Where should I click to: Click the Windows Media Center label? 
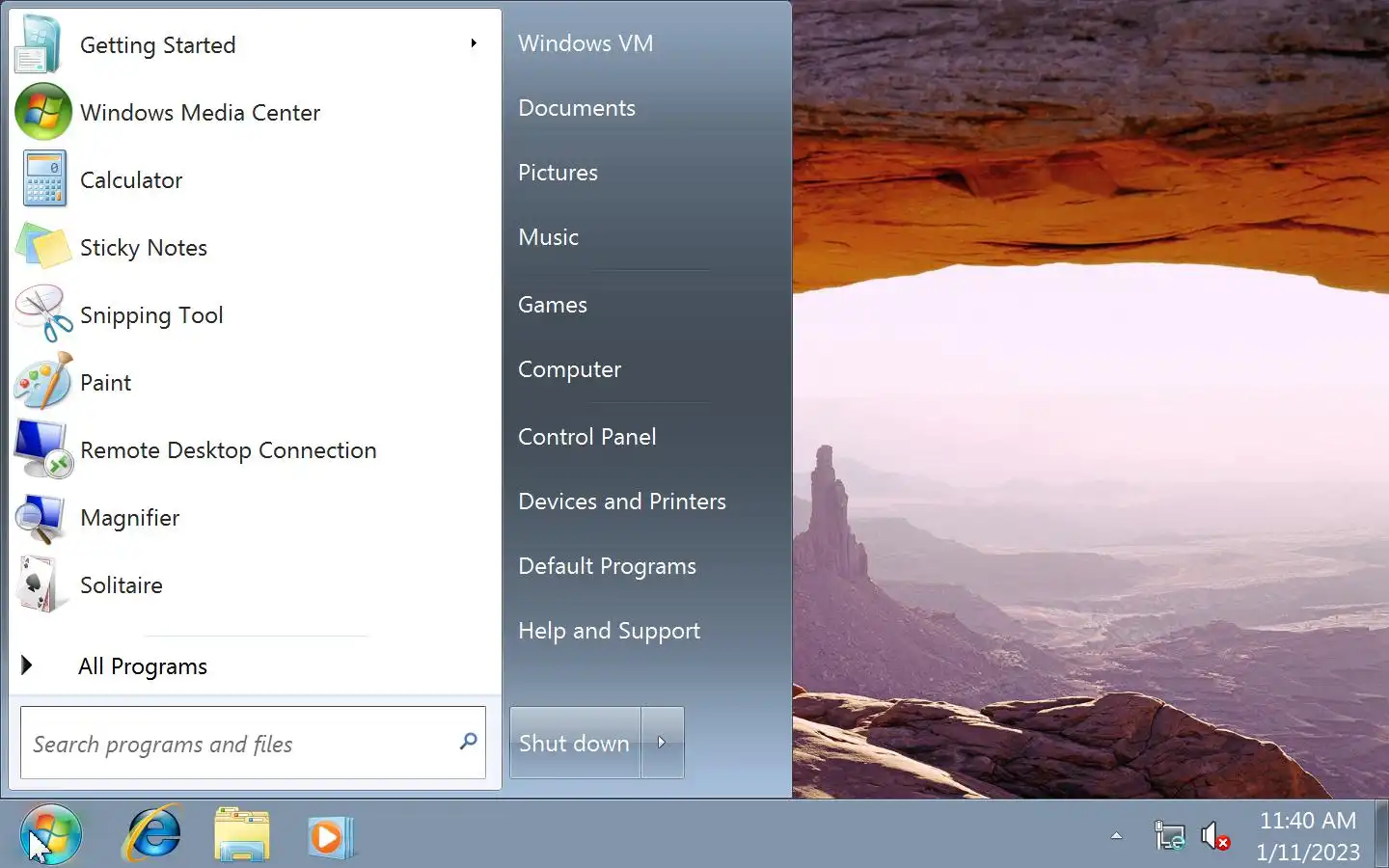point(200,113)
